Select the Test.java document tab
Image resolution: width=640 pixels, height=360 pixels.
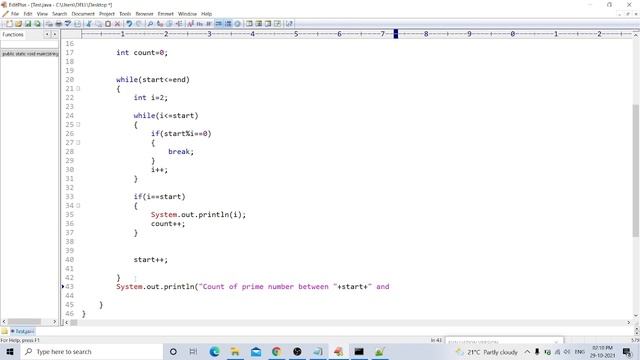22,331
